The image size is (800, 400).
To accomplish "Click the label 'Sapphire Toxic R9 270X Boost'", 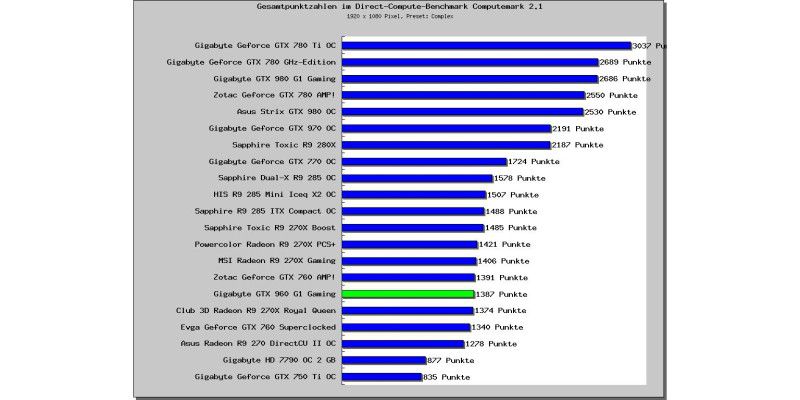I will coord(270,228).
